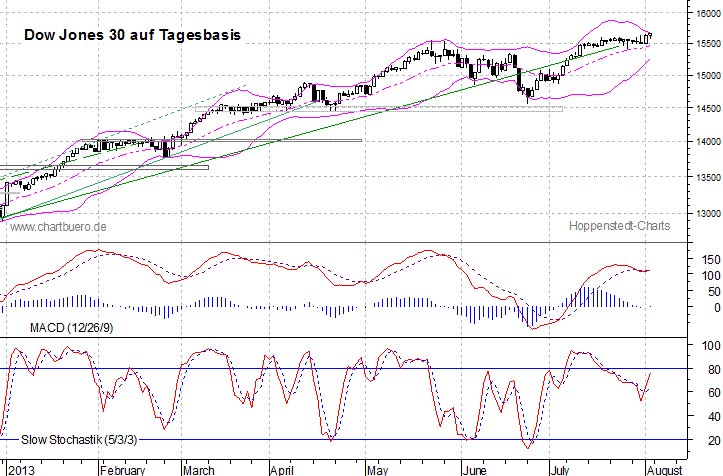Screen dimensions: 723x476
Task: Click the 2013 label on time axis
Action: tap(22, 470)
